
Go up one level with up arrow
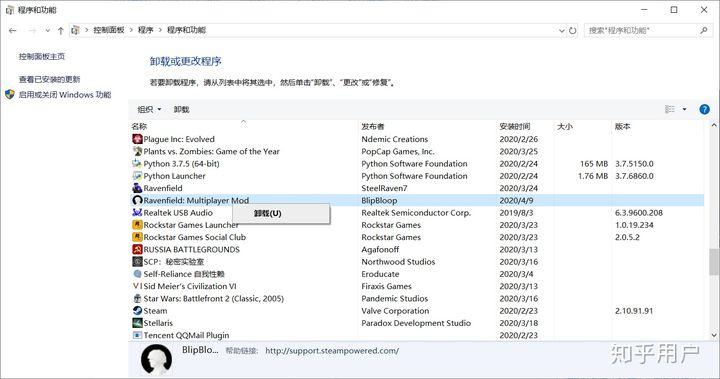coord(61,31)
